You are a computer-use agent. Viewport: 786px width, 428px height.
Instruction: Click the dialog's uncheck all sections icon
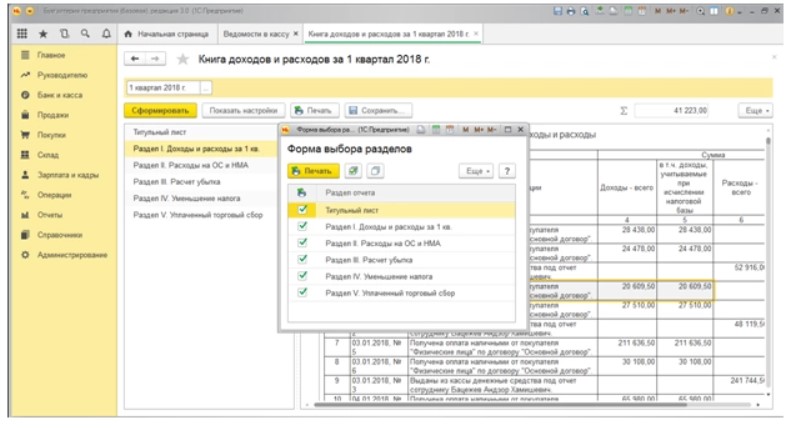click(x=375, y=171)
